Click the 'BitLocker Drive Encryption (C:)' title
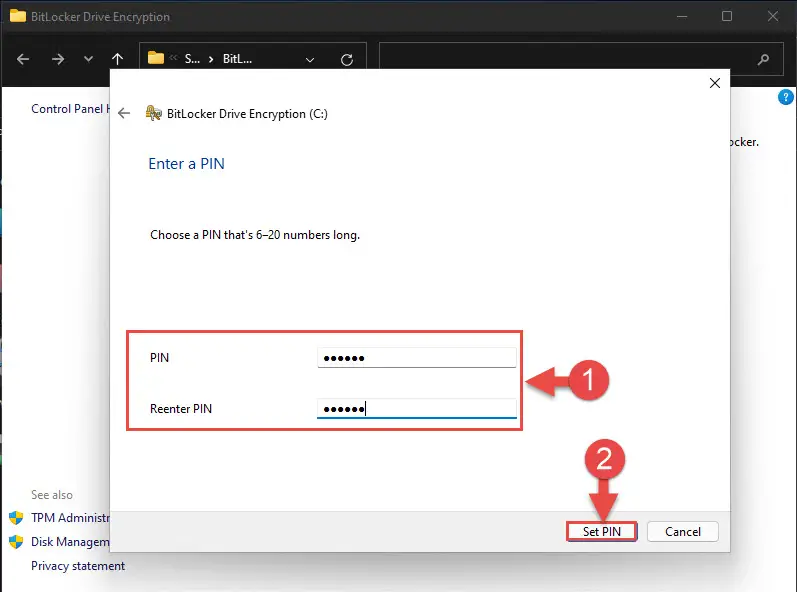 [x=247, y=114]
